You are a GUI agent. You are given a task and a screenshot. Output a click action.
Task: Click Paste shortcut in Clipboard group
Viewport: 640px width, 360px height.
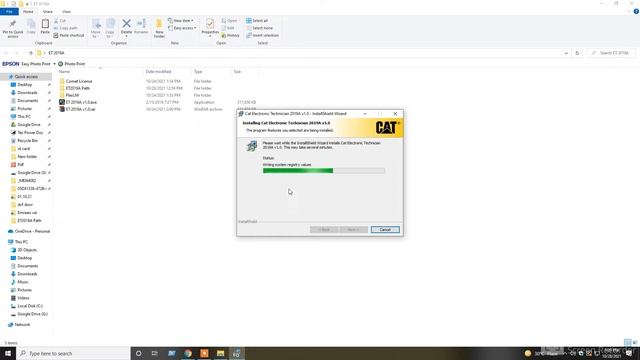(x=69, y=36)
